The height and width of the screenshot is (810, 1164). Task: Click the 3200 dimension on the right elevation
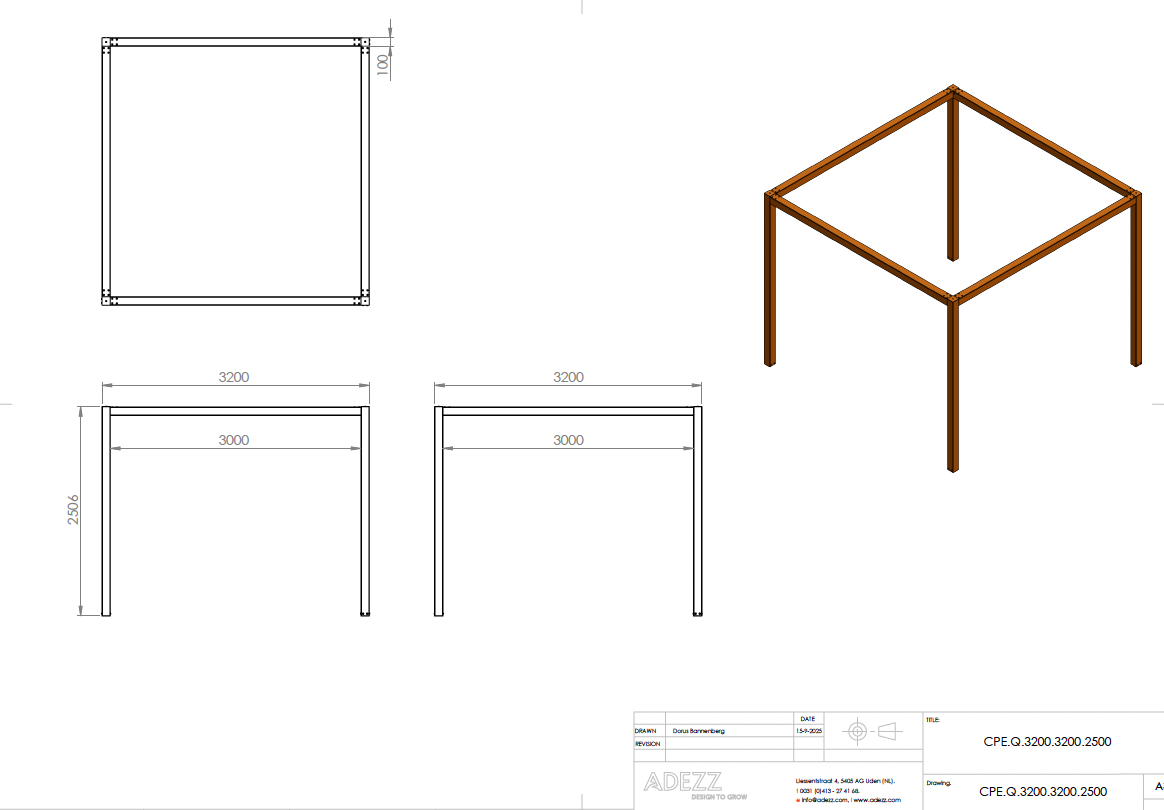pos(568,377)
